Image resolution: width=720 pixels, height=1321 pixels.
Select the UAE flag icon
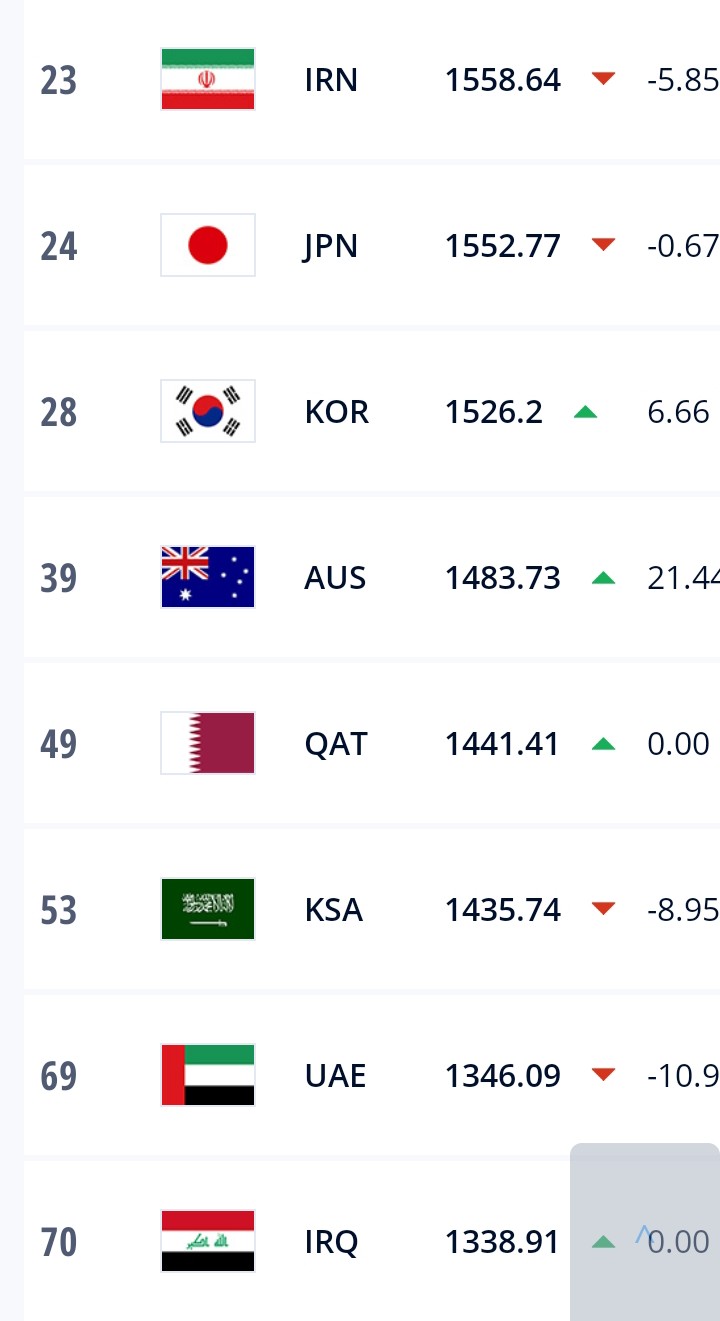208,1075
